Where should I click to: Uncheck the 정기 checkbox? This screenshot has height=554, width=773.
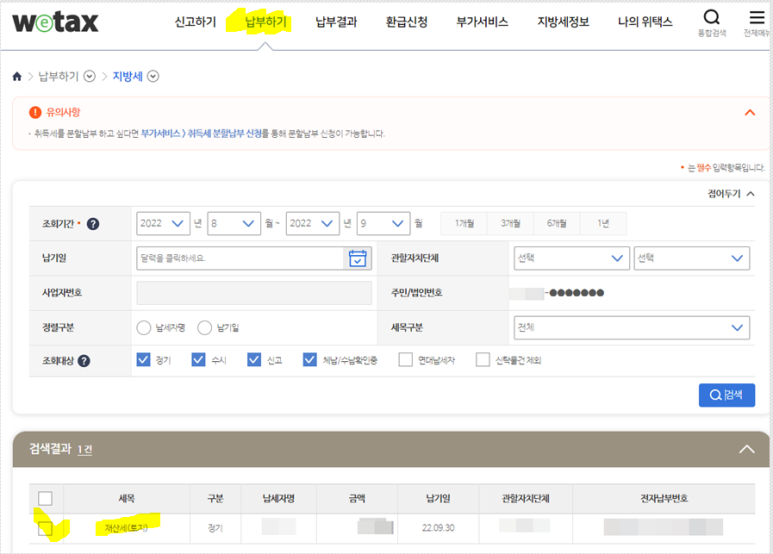[143, 360]
